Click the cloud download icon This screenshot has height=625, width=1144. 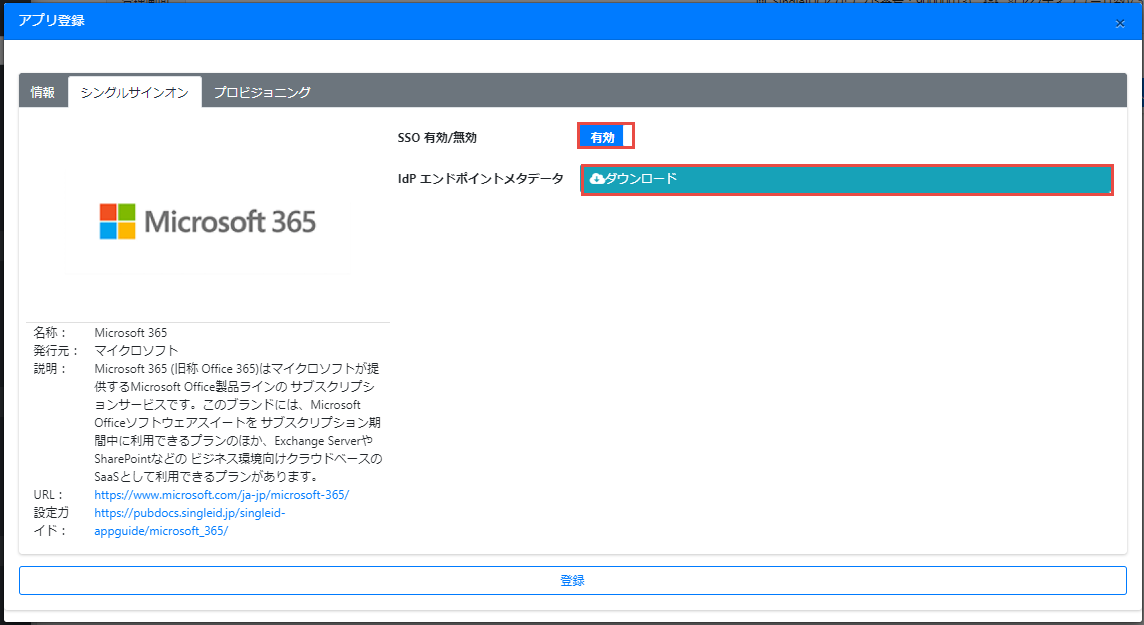pos(597,179)
